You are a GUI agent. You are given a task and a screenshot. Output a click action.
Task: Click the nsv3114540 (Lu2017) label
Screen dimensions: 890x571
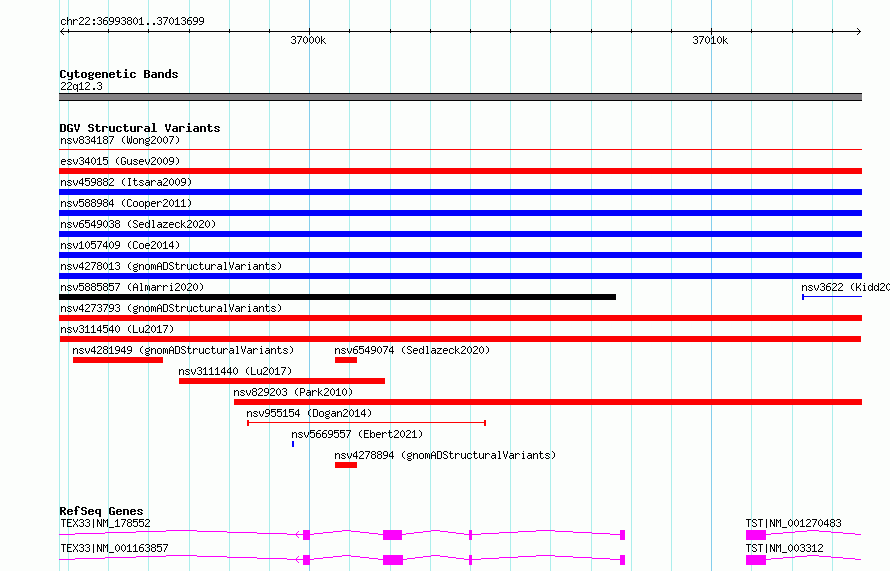point(117,329)
